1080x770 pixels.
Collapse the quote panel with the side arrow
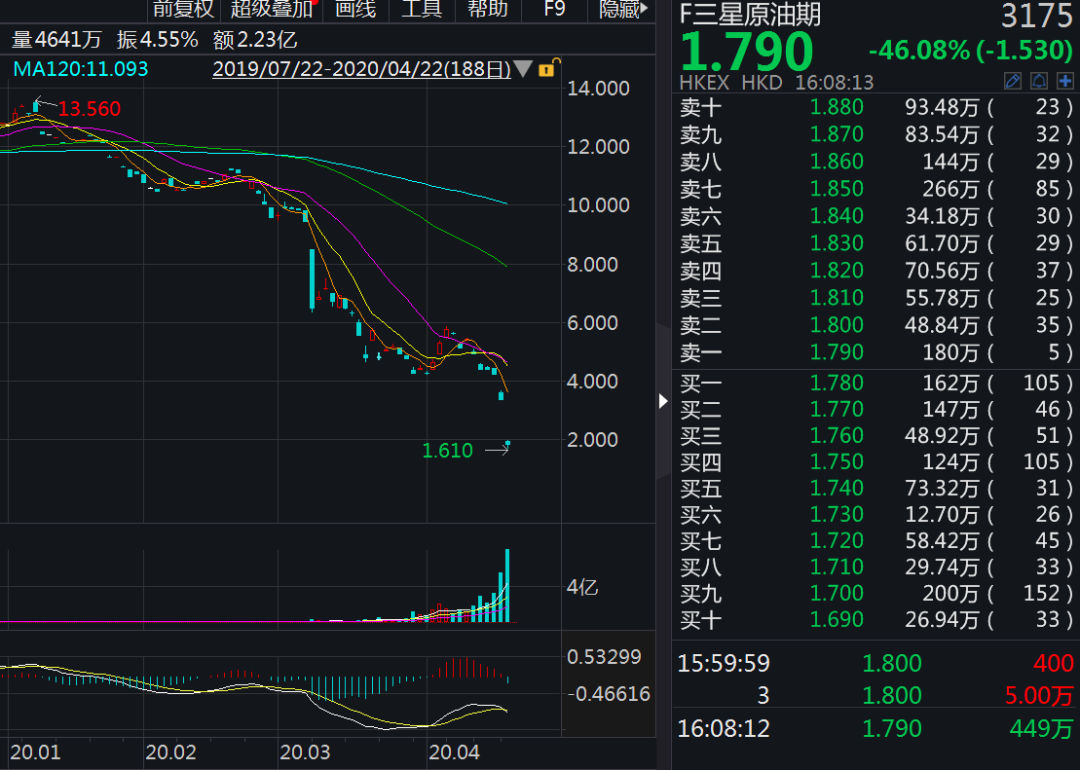(x=663, y=401)
